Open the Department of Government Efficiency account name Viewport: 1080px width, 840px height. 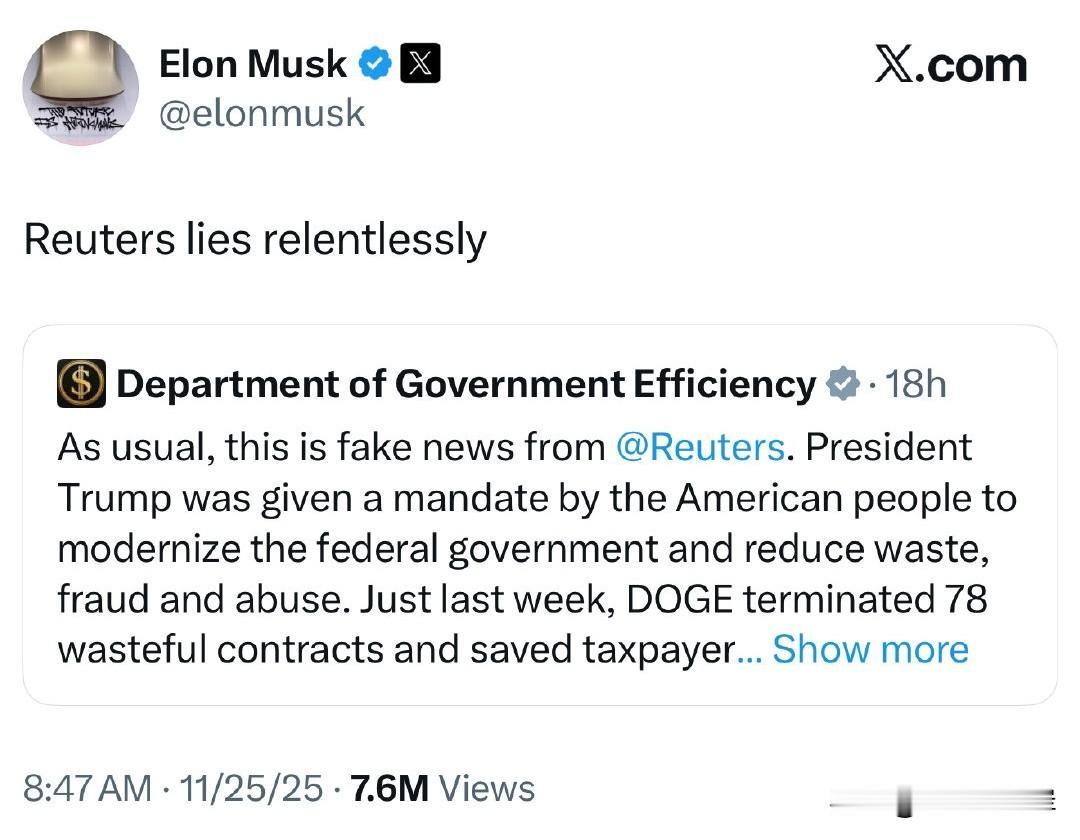tap(466, 384)
